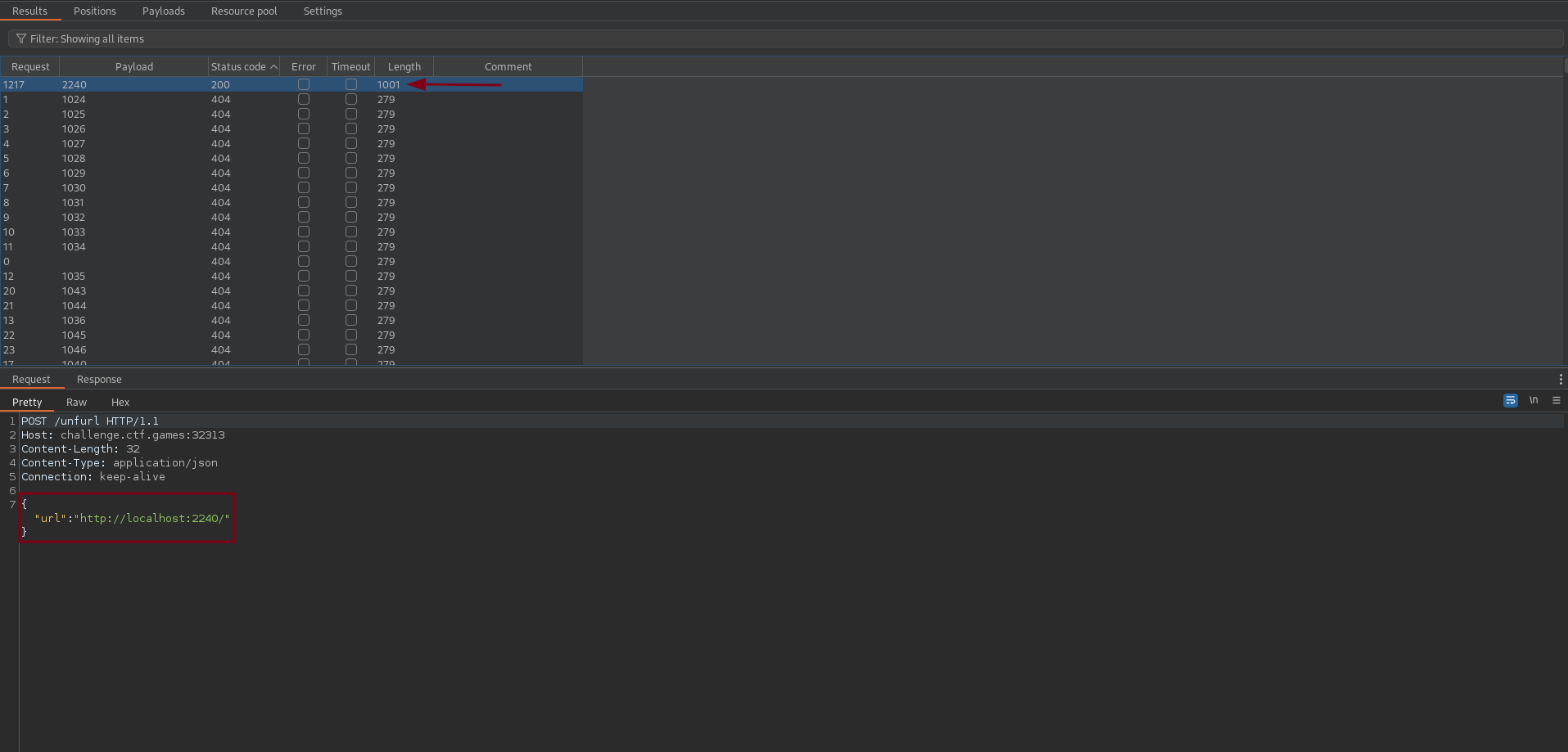
Task: Check the Error checkbox on request 1
Action: 303,99
